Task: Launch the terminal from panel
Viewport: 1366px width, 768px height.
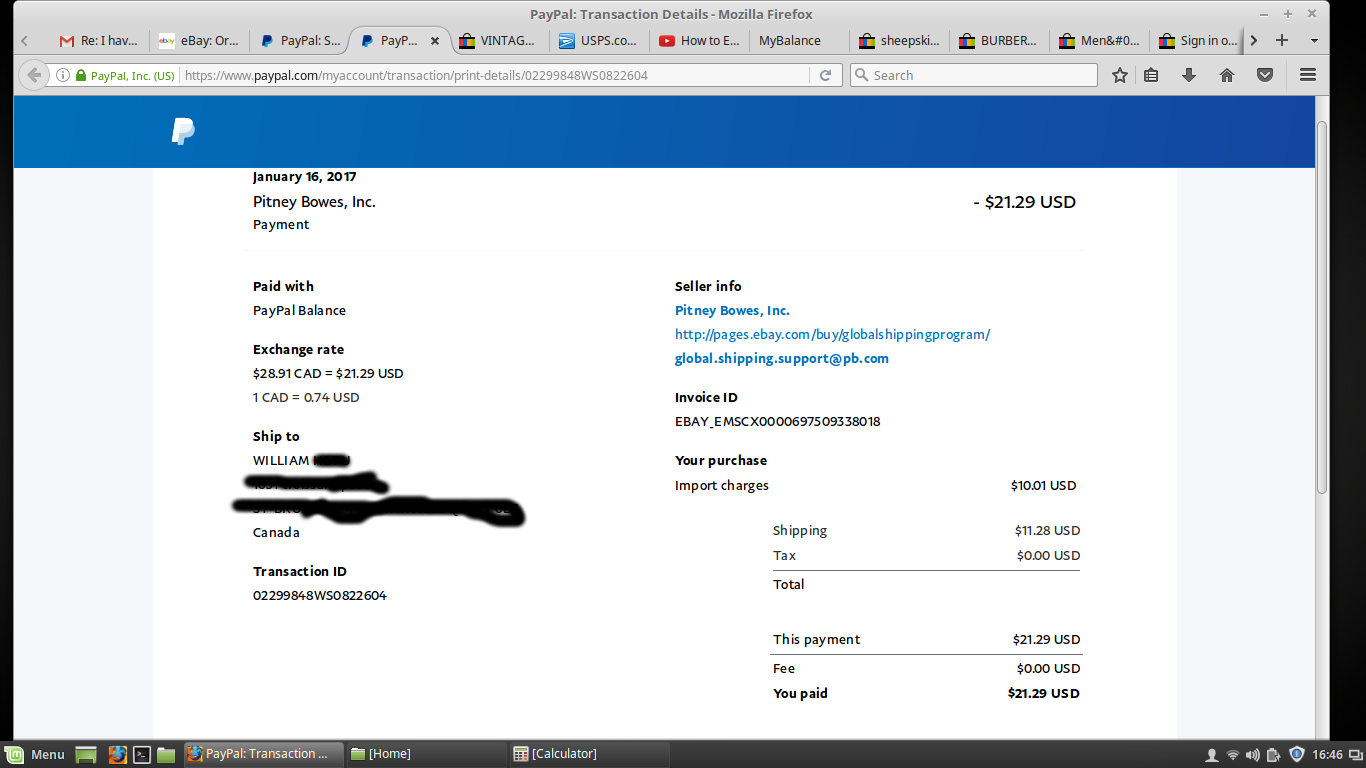Action: click(x=142, y=754)
